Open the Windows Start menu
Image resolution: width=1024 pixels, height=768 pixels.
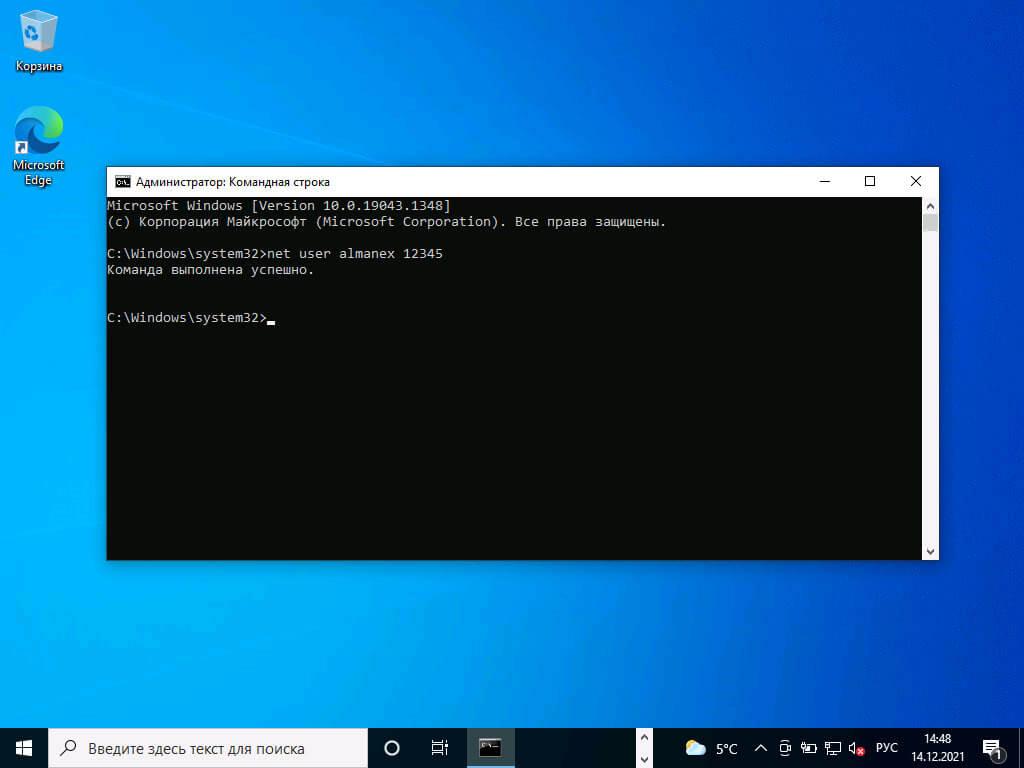[x=24, y=748]
